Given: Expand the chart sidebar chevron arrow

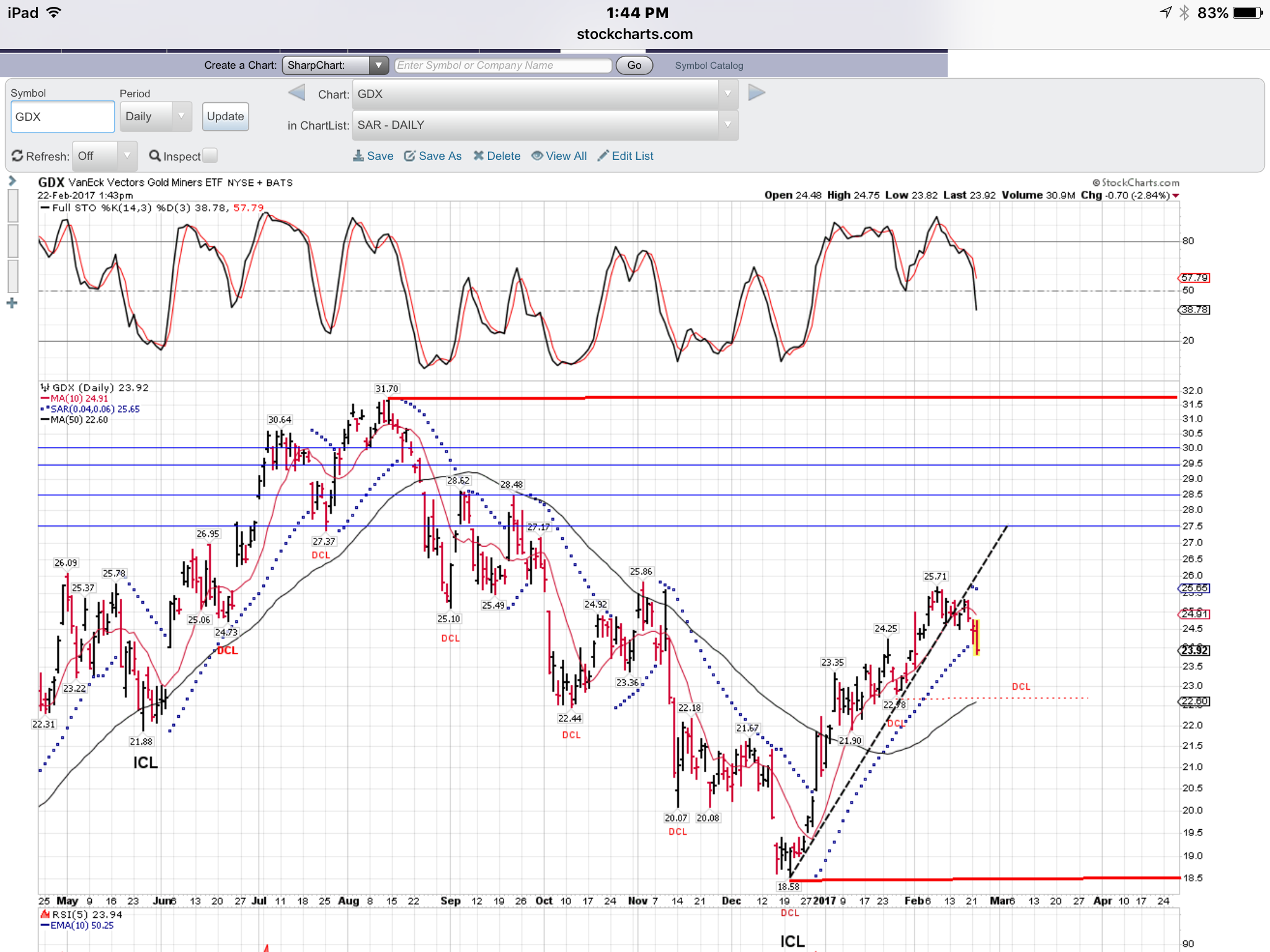Looking at the screenshot, I should 12,181.
